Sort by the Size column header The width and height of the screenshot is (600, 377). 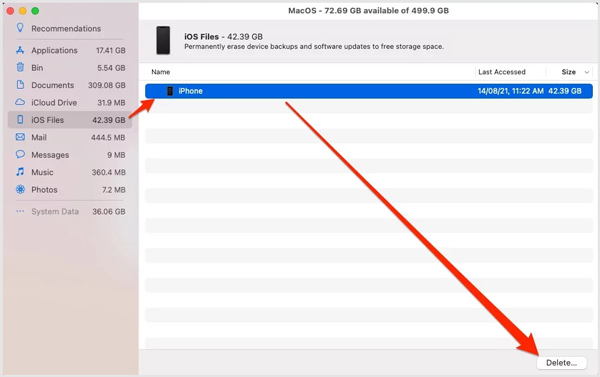click(x=568, y=72)
